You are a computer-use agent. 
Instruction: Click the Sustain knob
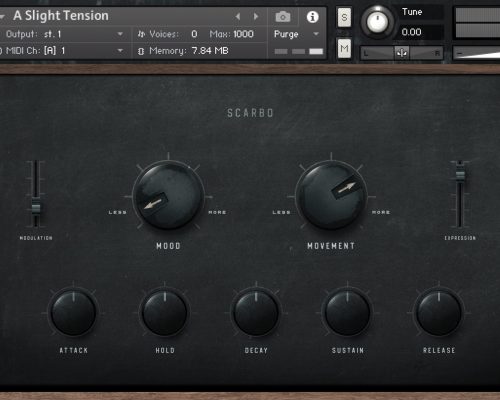348,313
